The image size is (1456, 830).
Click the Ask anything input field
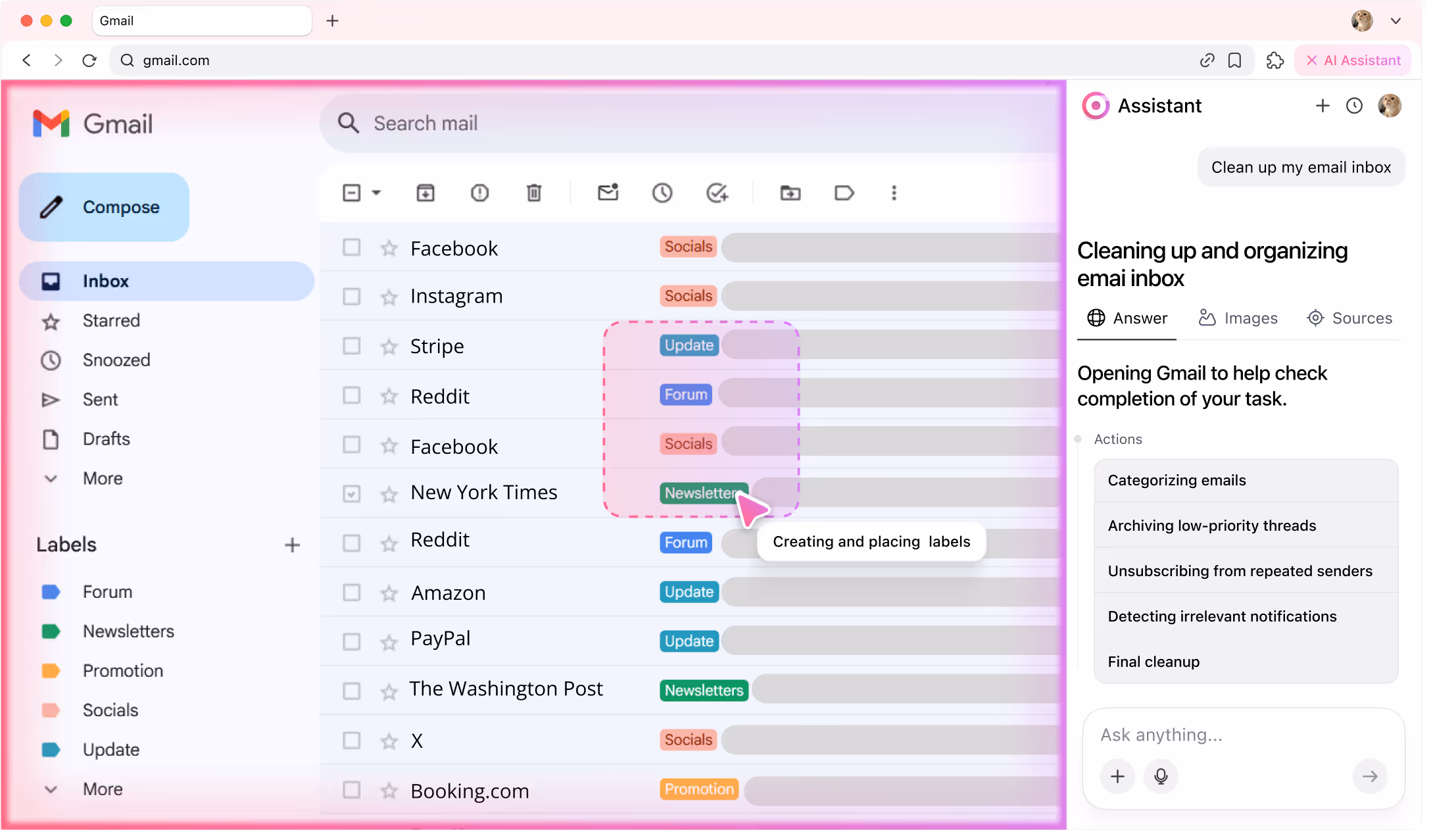1243,735
